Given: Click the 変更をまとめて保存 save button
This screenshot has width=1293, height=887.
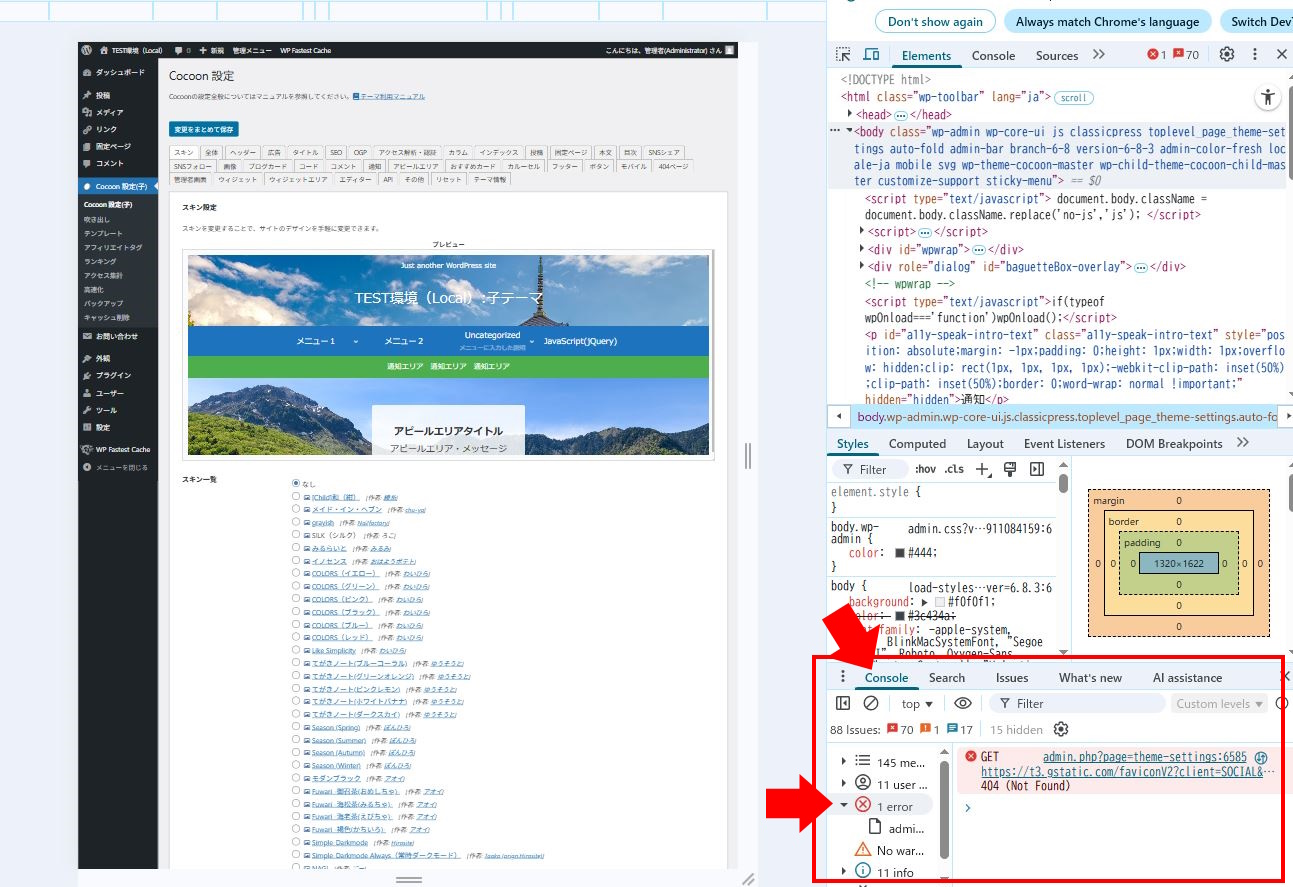Looking at the screenshot, I should [204, 129].
